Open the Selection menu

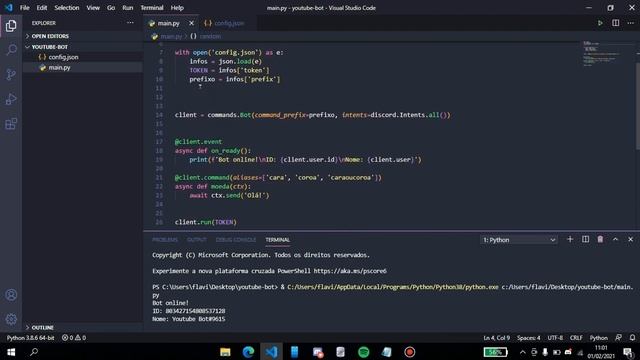(x=67, y=8)
